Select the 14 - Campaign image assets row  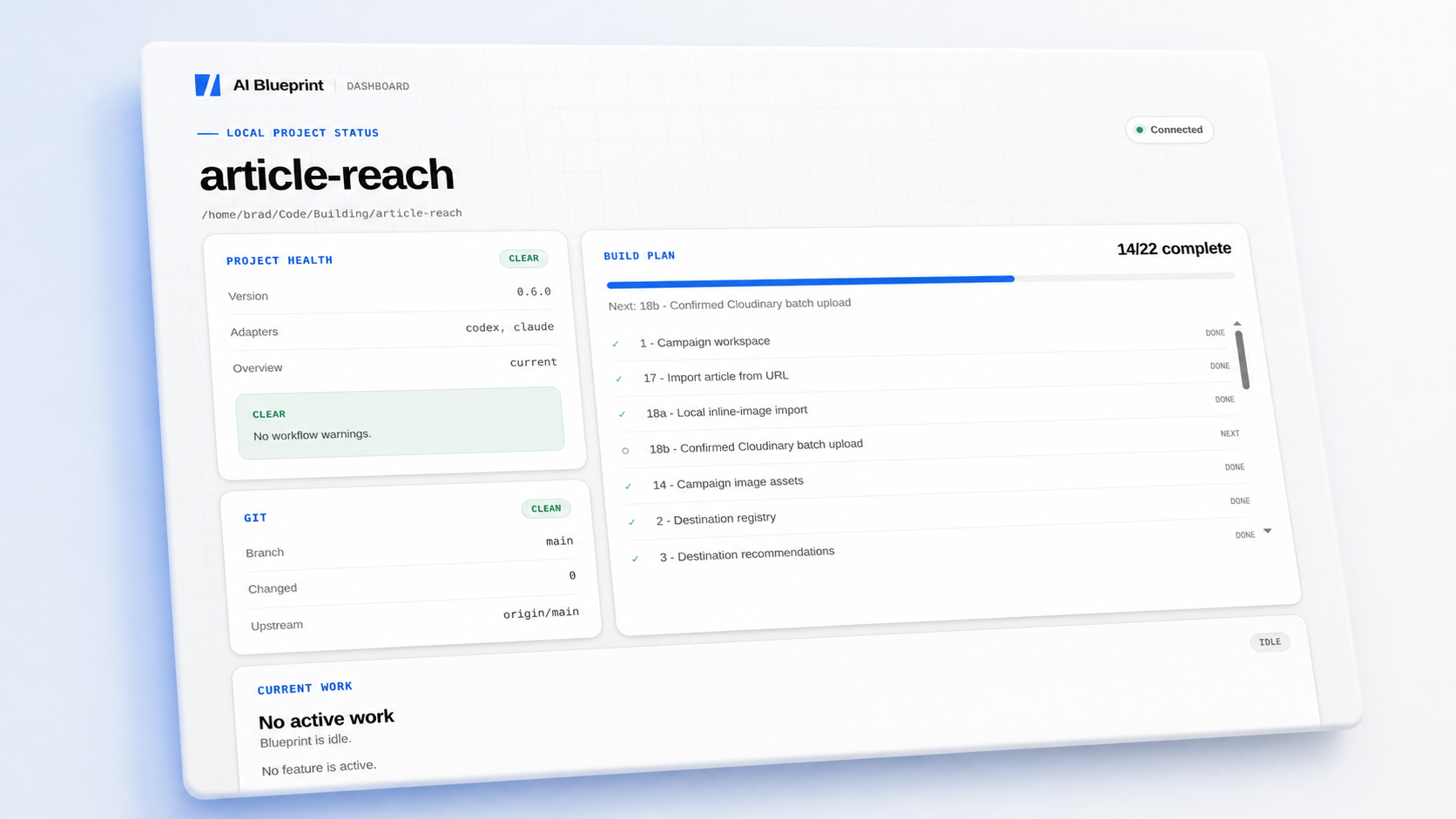pos(937,476)
